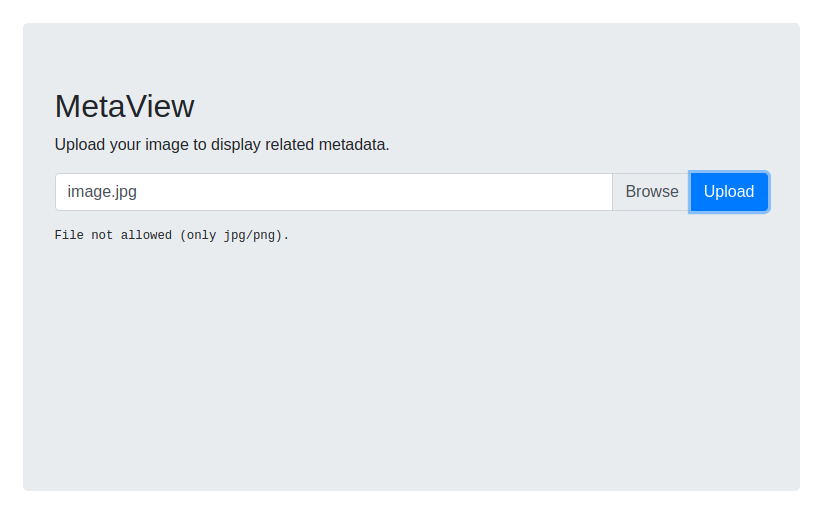The height and width of the screenshot is (510, 817).
Task: Click the Browse label beside the filename
Action: tap(651, 192)
